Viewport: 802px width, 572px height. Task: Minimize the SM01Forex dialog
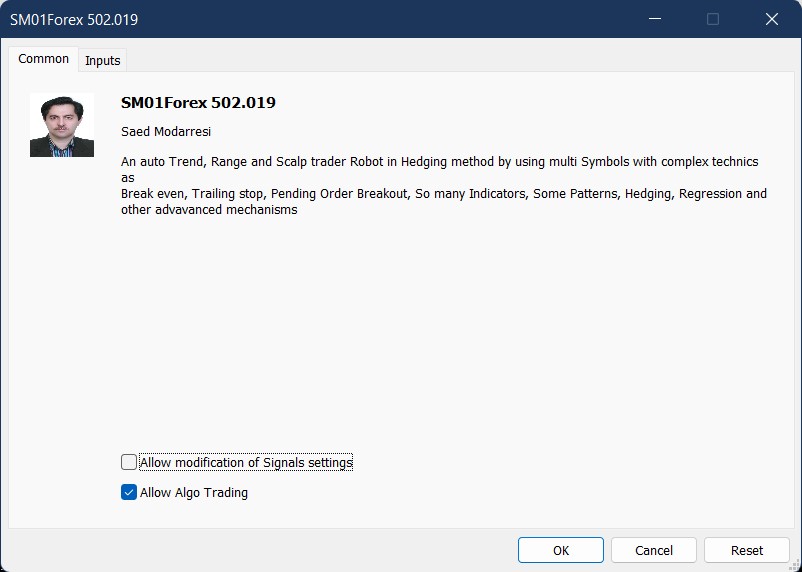(655, 19)
